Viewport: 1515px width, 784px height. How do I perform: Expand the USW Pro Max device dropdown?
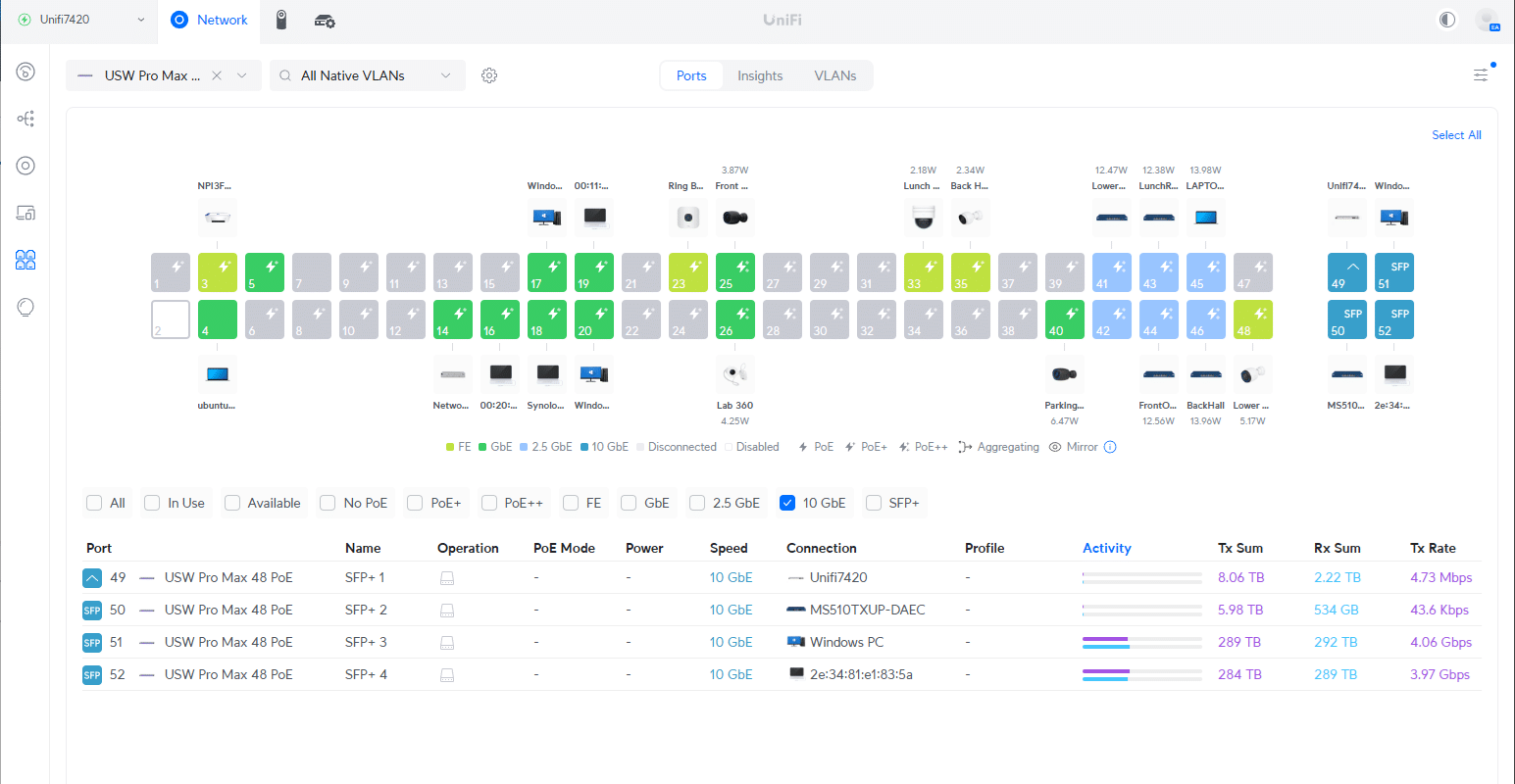click(242, 75)
